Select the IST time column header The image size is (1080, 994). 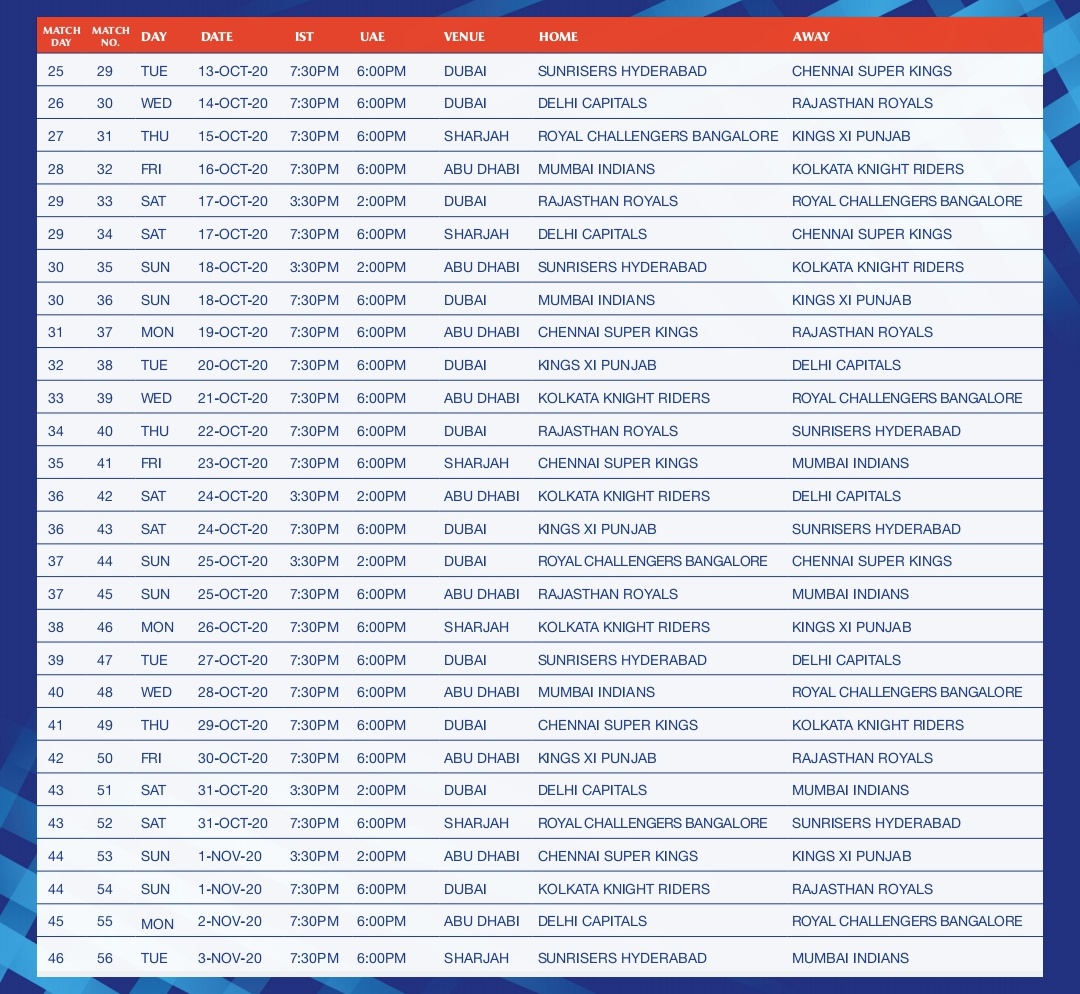point(304,37)
